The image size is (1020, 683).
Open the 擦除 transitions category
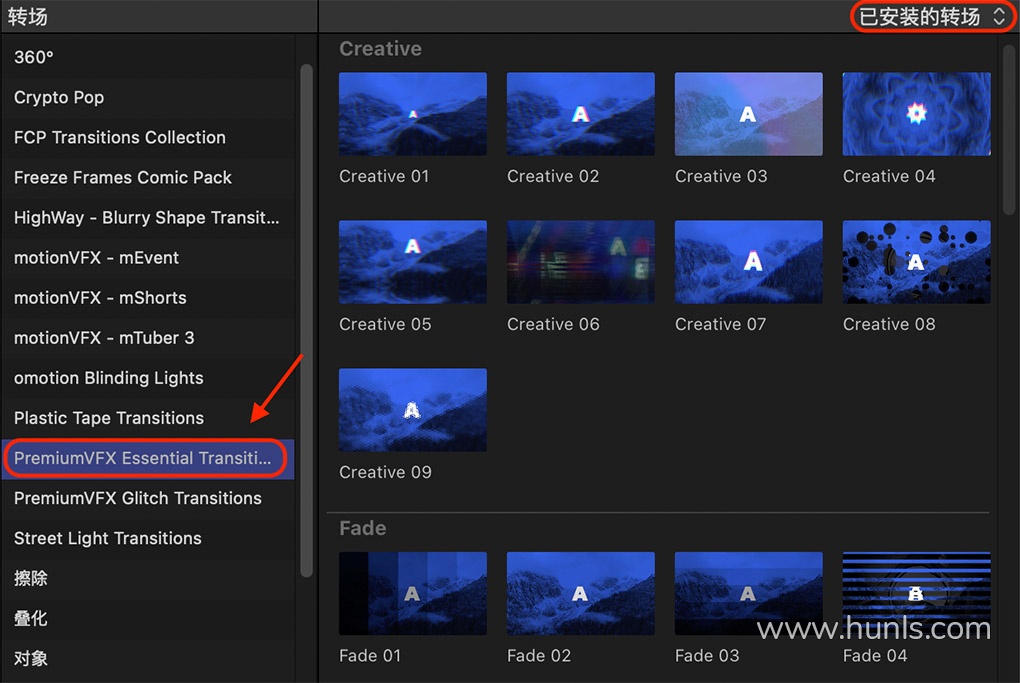point(148,578)
